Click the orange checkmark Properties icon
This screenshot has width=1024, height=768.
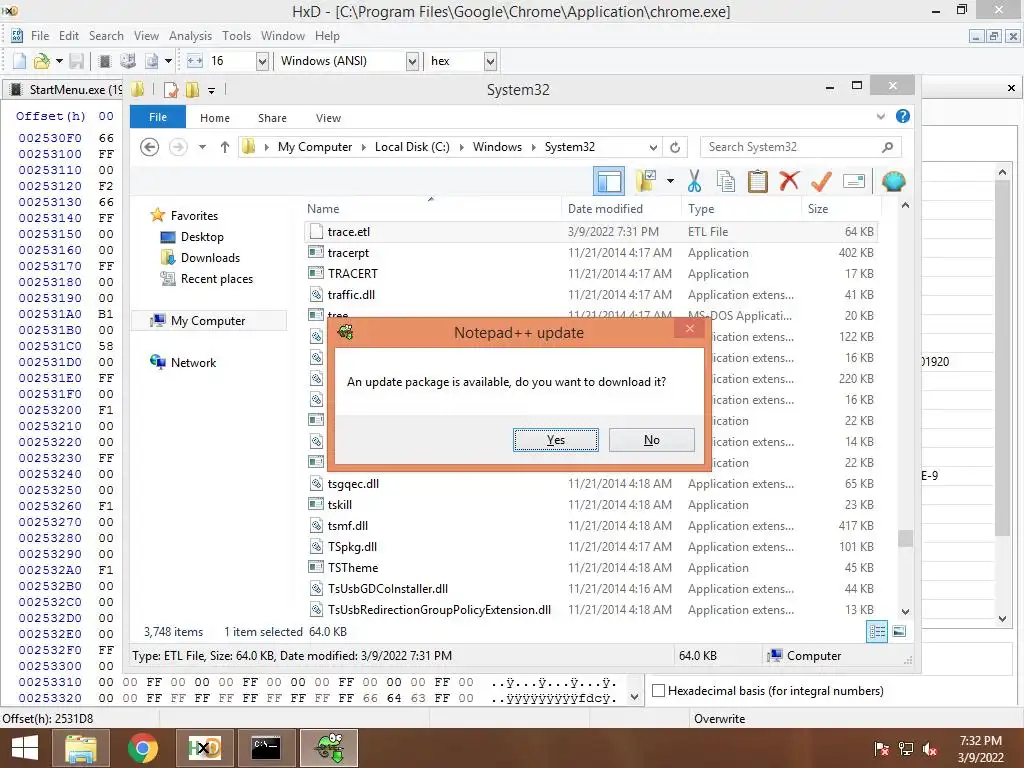(822, 181)
